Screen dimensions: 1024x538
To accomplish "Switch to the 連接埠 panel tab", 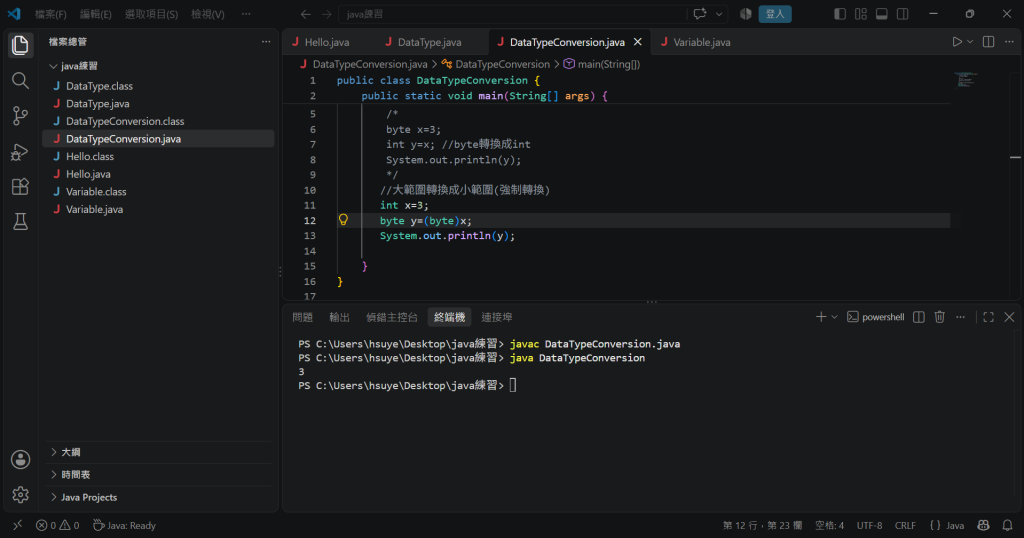I will click(x=496, y=317).
